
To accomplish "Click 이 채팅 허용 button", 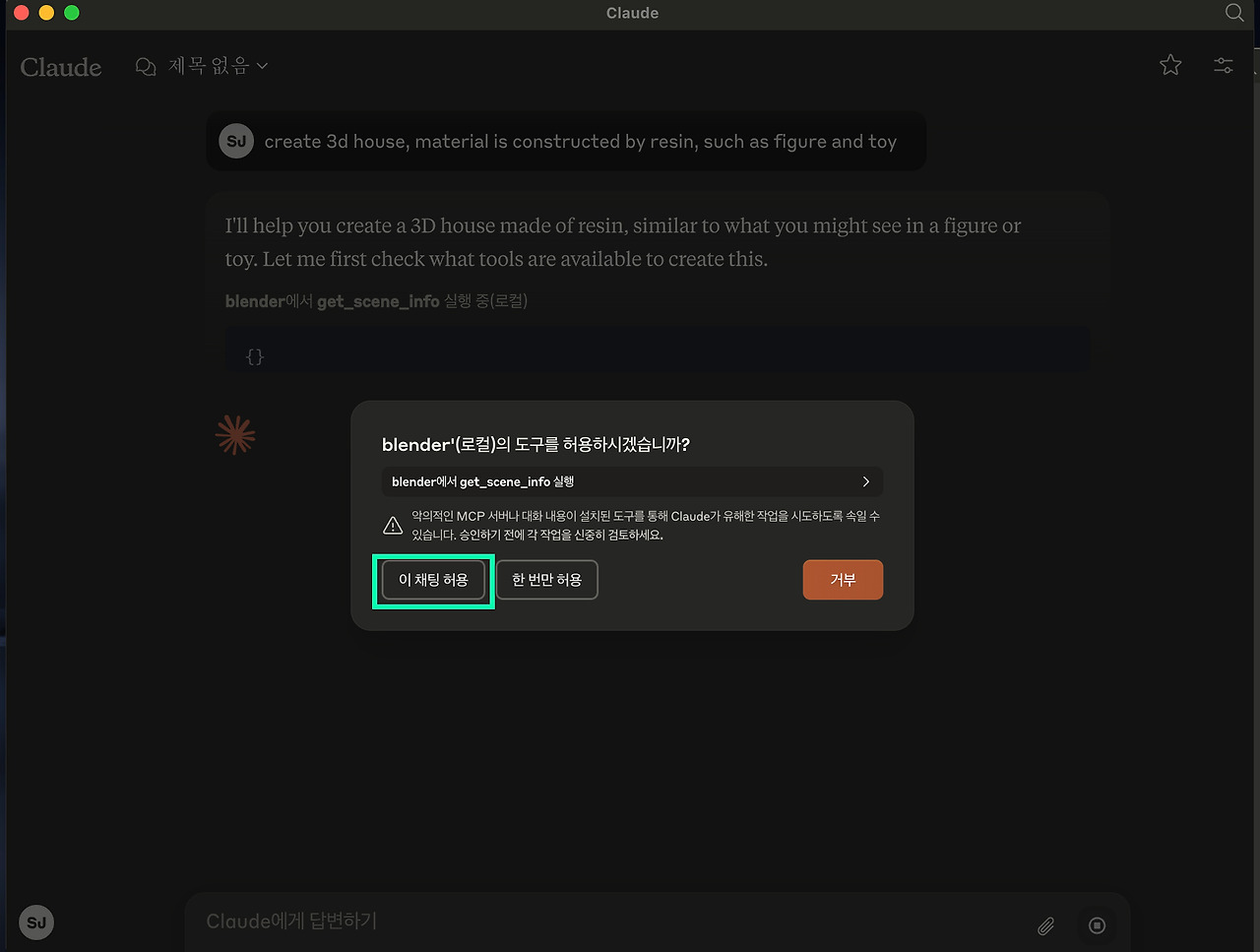I will [433, 580].
